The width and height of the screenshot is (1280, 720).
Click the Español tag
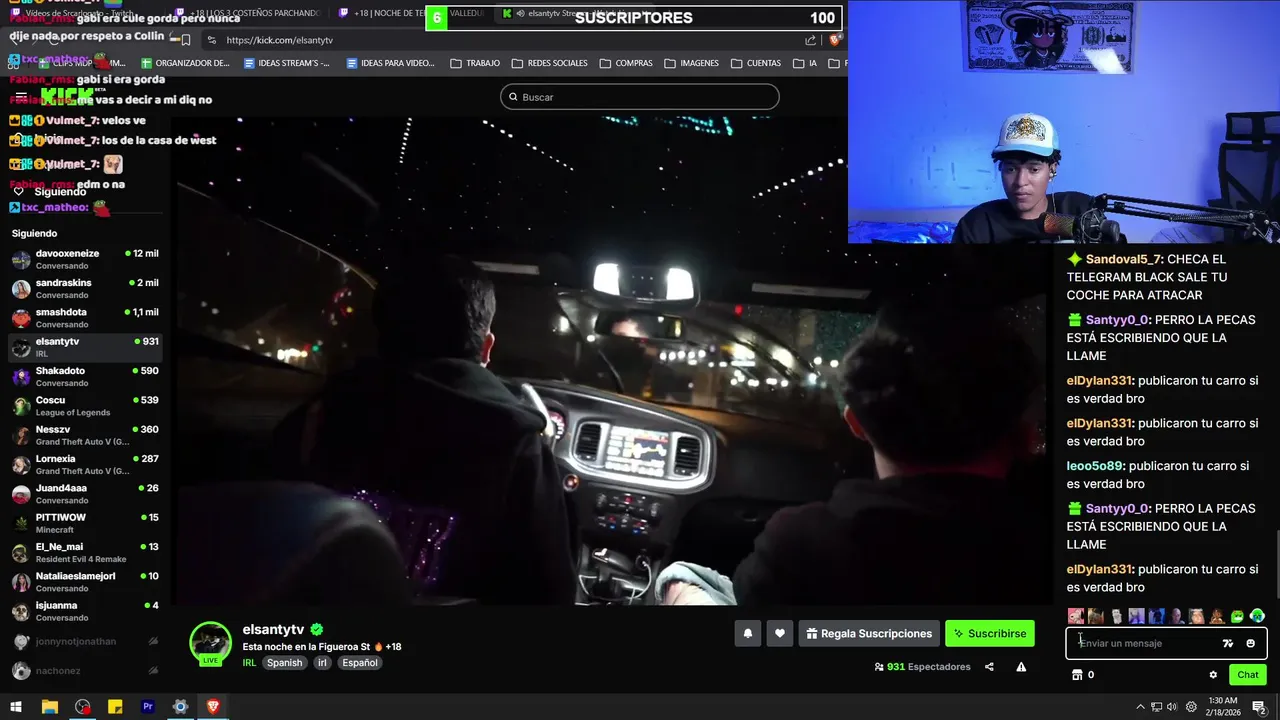pos(360,663)
